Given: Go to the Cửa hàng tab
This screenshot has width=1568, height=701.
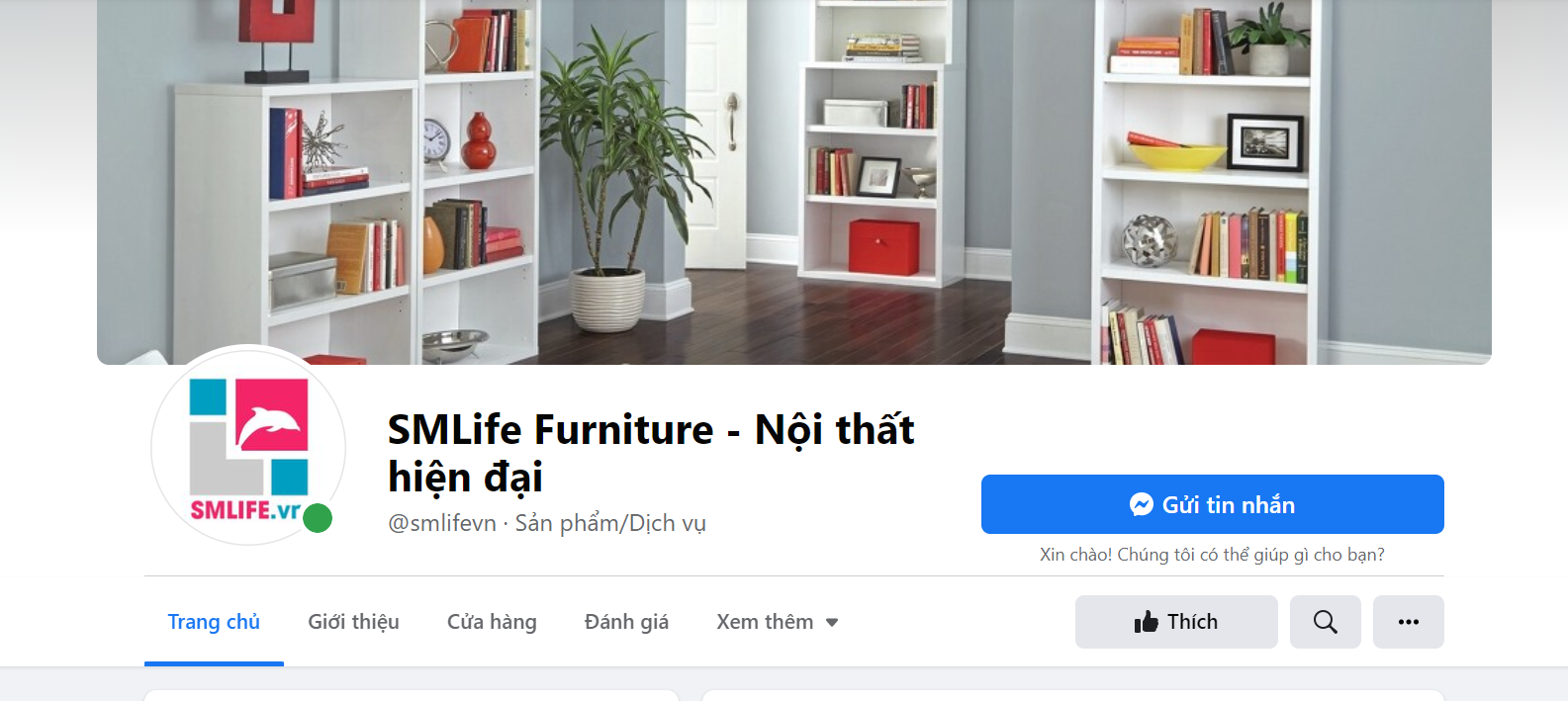Looking at the screenshot, I should click(x=492, y=622).
